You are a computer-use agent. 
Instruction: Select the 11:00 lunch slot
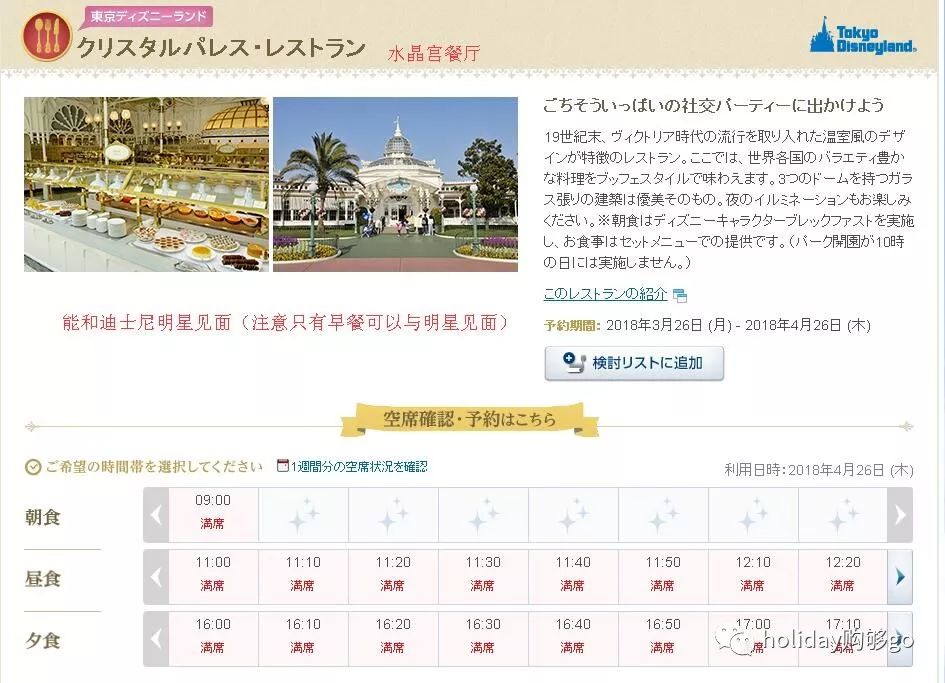213,577
